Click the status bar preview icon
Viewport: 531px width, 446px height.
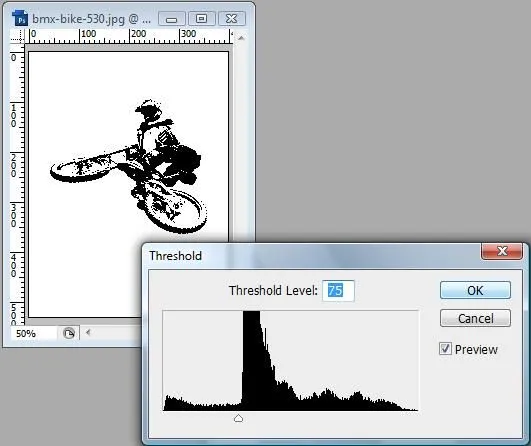(69, 333)
